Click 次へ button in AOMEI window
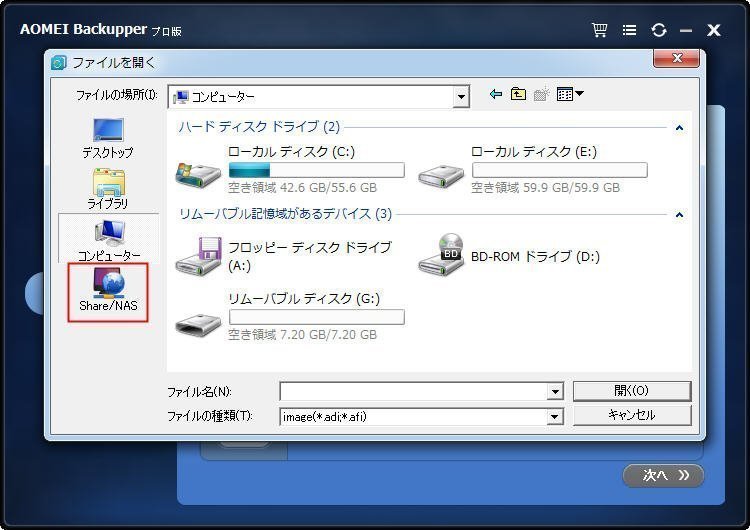 663,475
